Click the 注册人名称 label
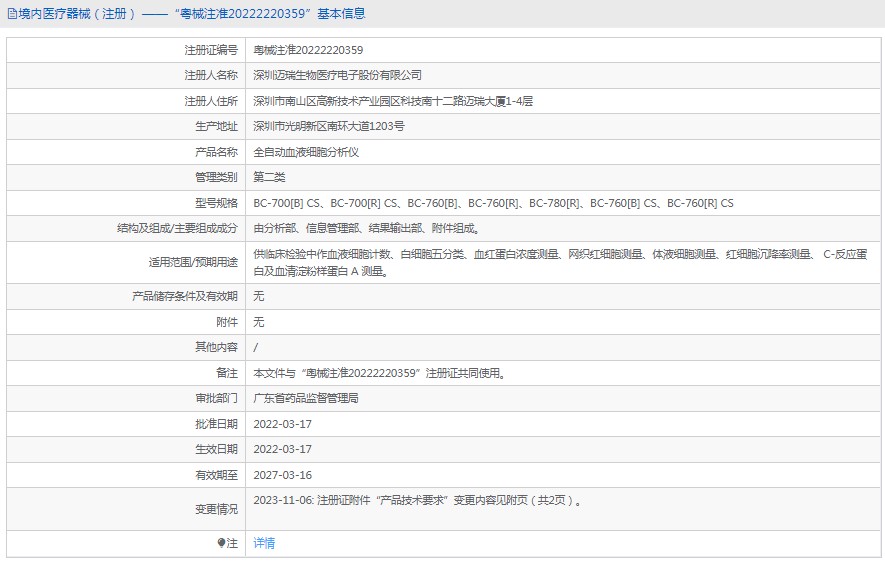The image size is (885, 564). click(211, 75)
